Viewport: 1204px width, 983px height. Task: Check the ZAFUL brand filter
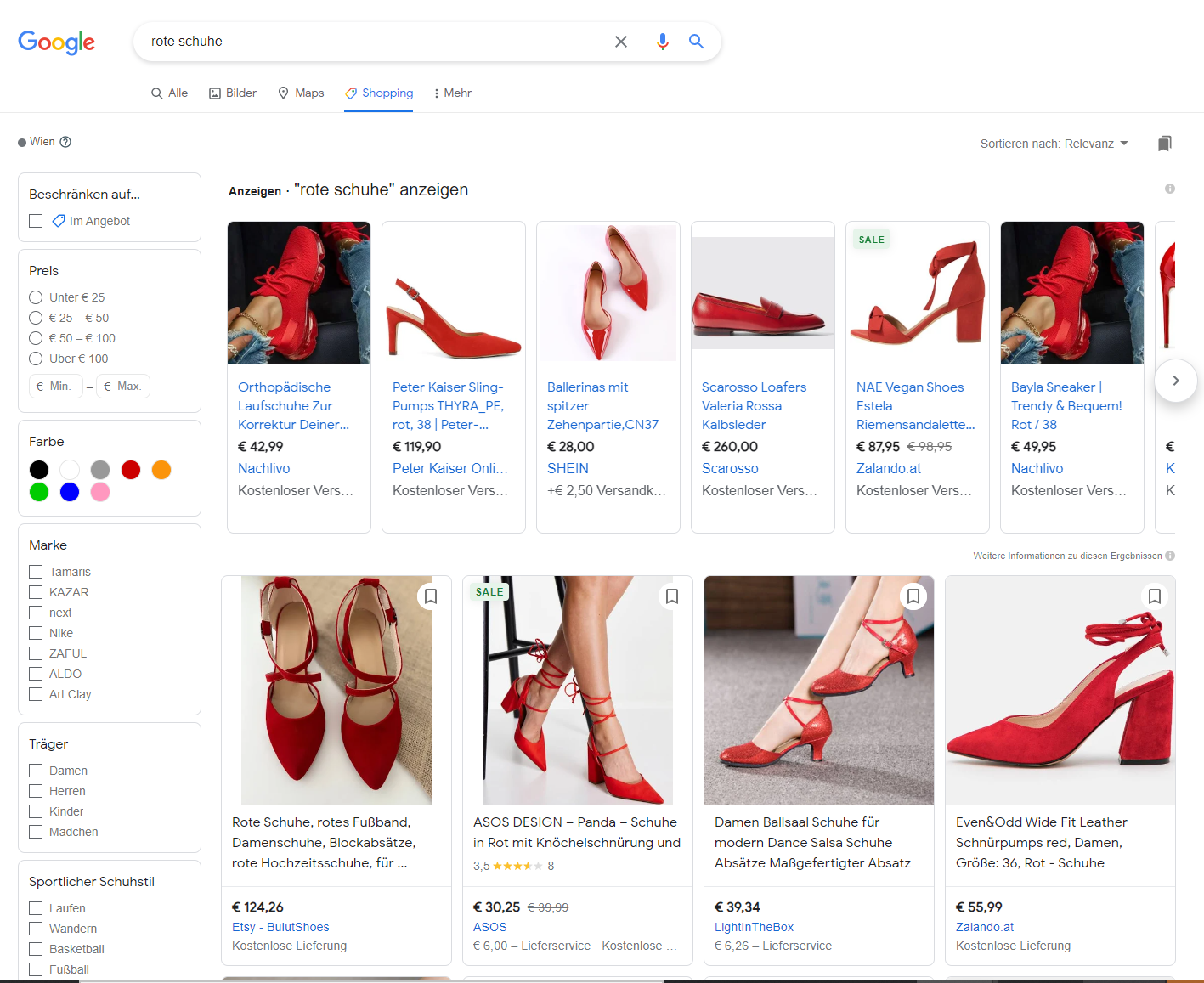pyautogui.click(x=36, y=653)
